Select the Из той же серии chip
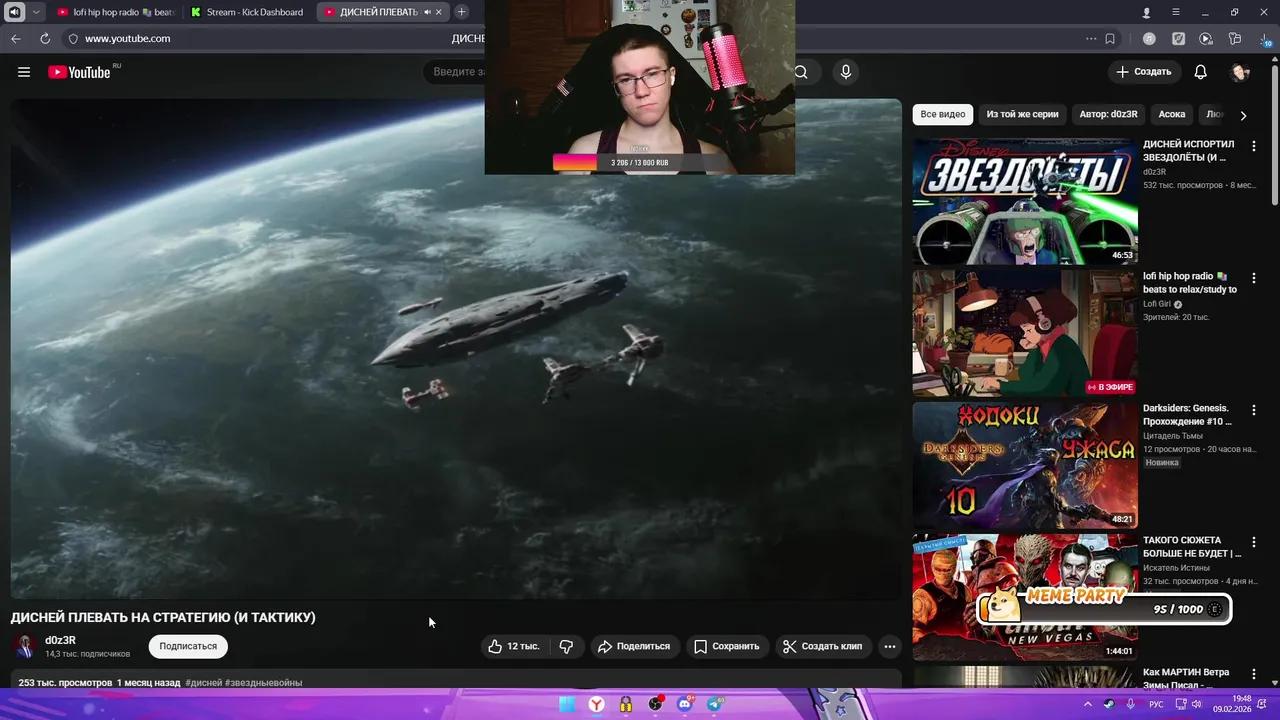 coord(1022,114)
